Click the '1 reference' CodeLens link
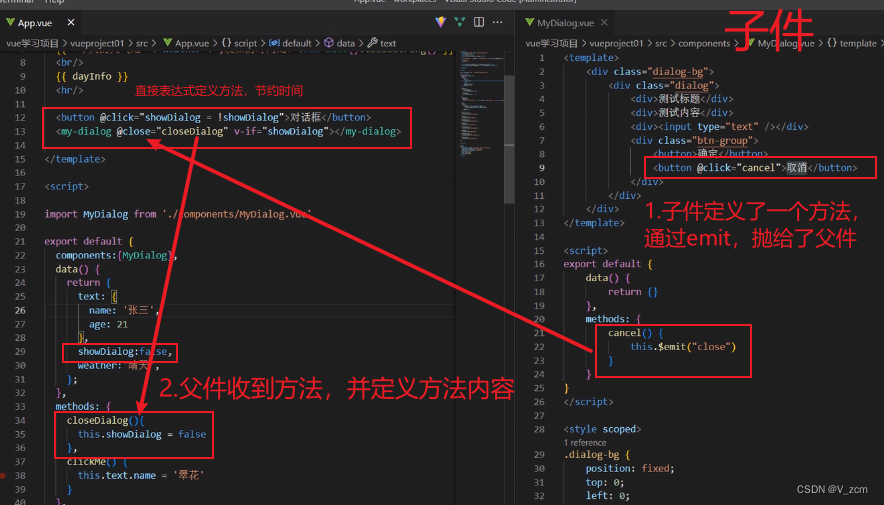This screenshot has width=884, height=505. [x=585, y=442]
